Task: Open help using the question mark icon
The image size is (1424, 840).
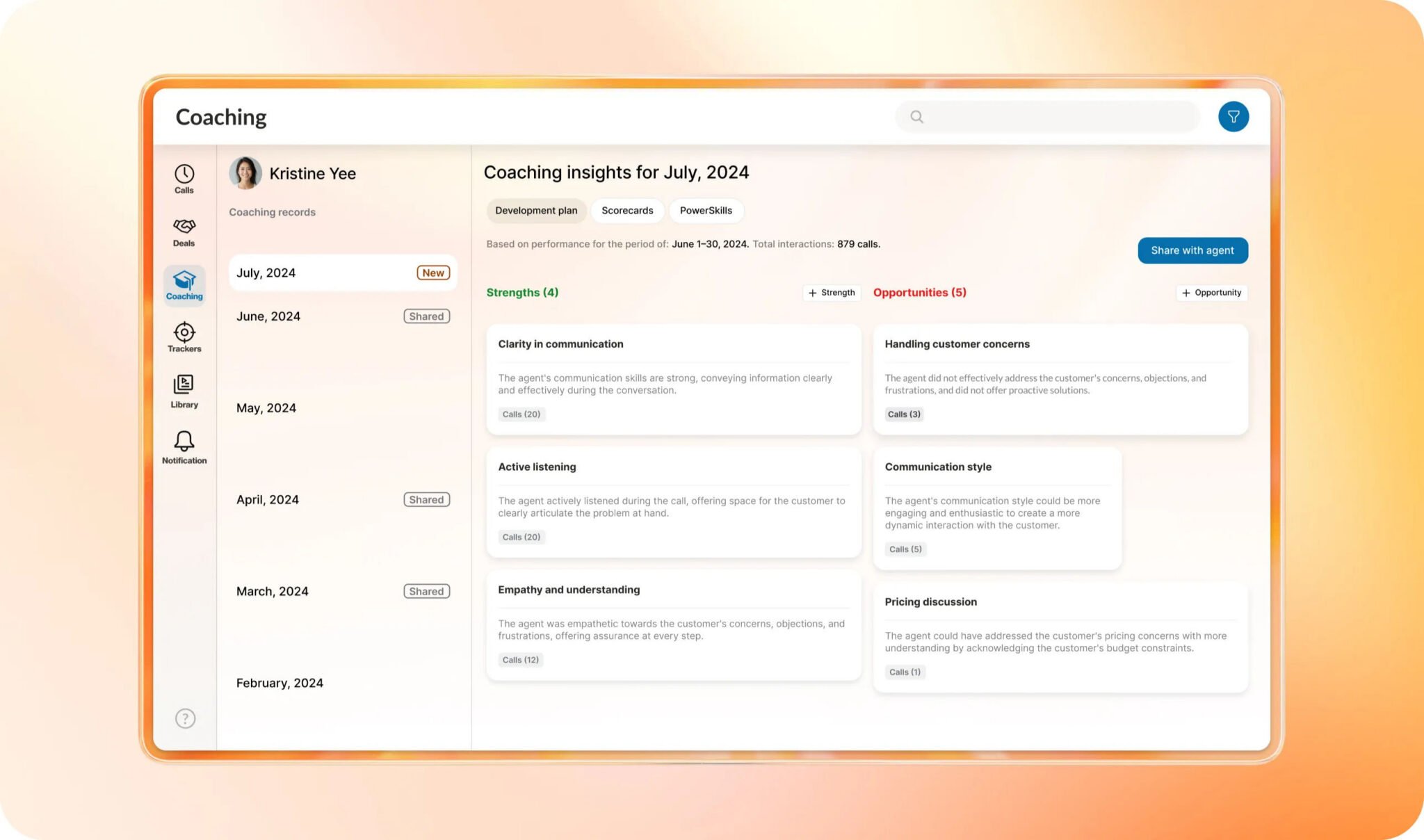Action: pyautogui.click(x=184, y=718)
